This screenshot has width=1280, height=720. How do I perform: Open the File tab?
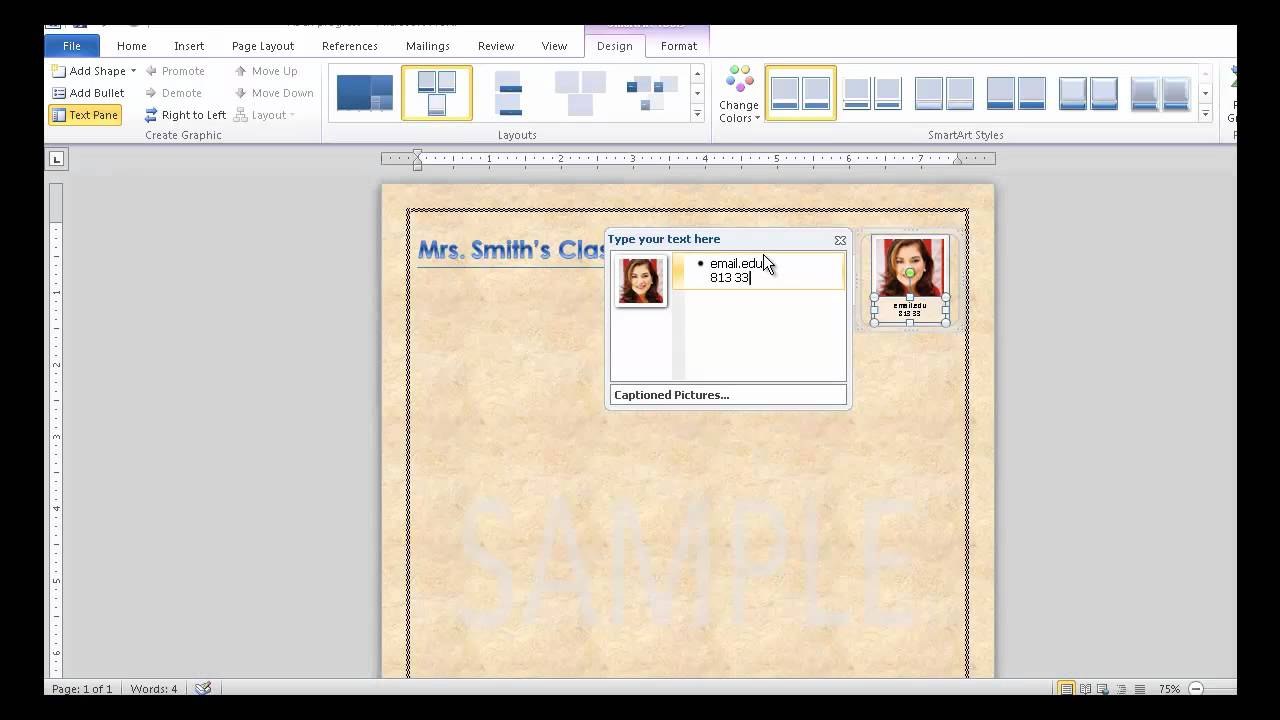(x=72, y=46)
